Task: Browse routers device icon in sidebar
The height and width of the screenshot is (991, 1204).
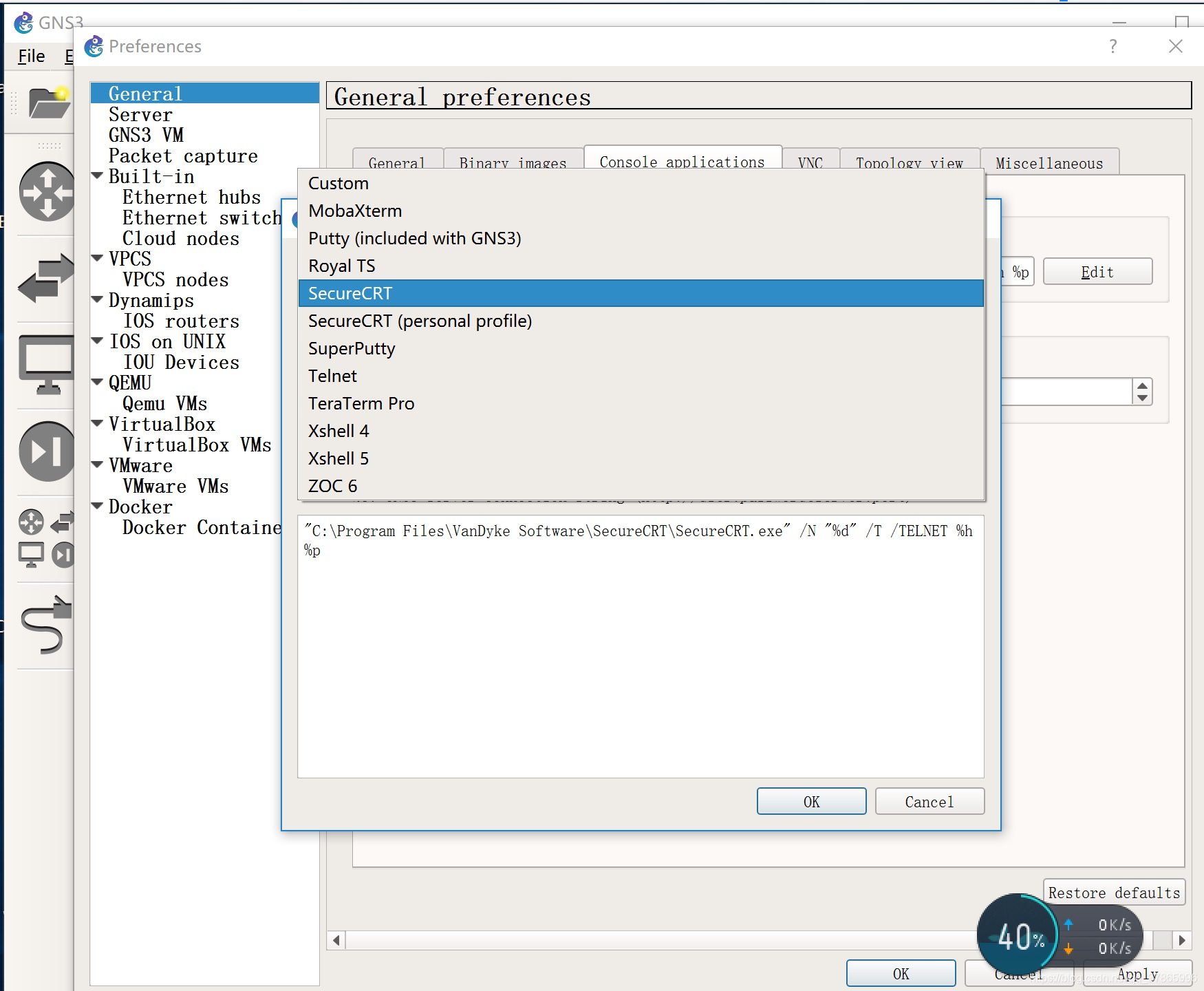Action: [47, 191]
